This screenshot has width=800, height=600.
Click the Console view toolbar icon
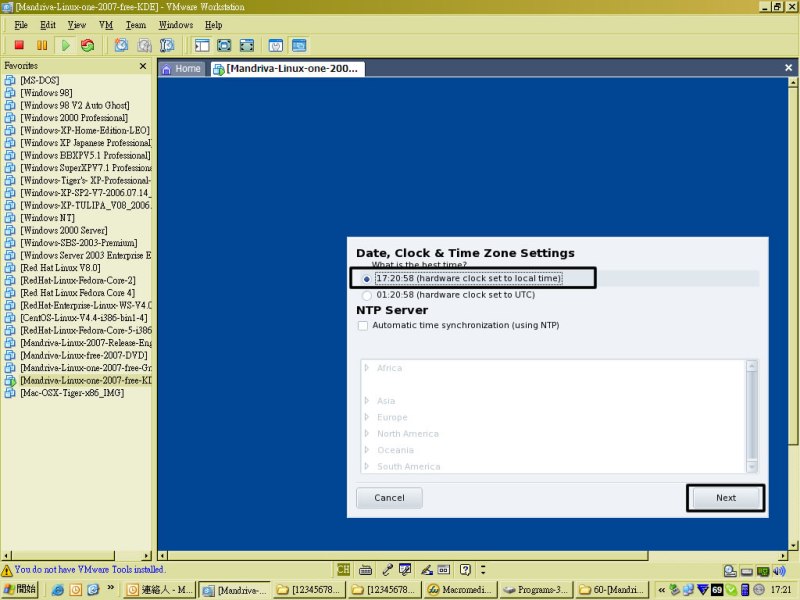tap(299, 45)
